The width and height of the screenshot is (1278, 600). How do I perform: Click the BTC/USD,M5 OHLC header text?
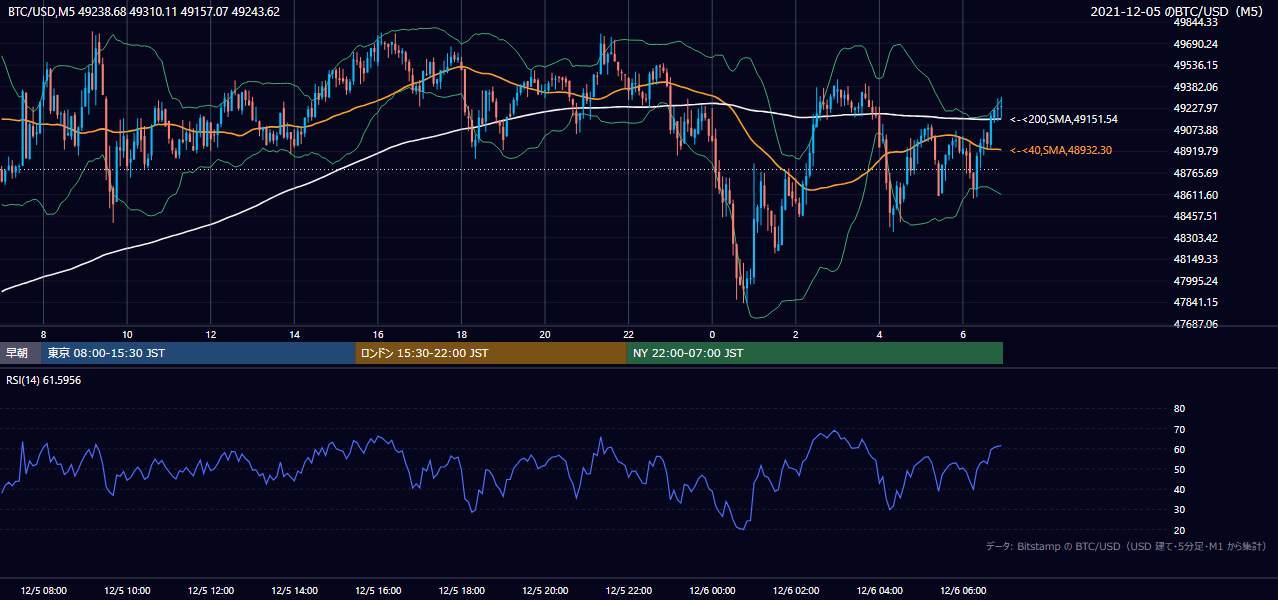pos(144,12)
